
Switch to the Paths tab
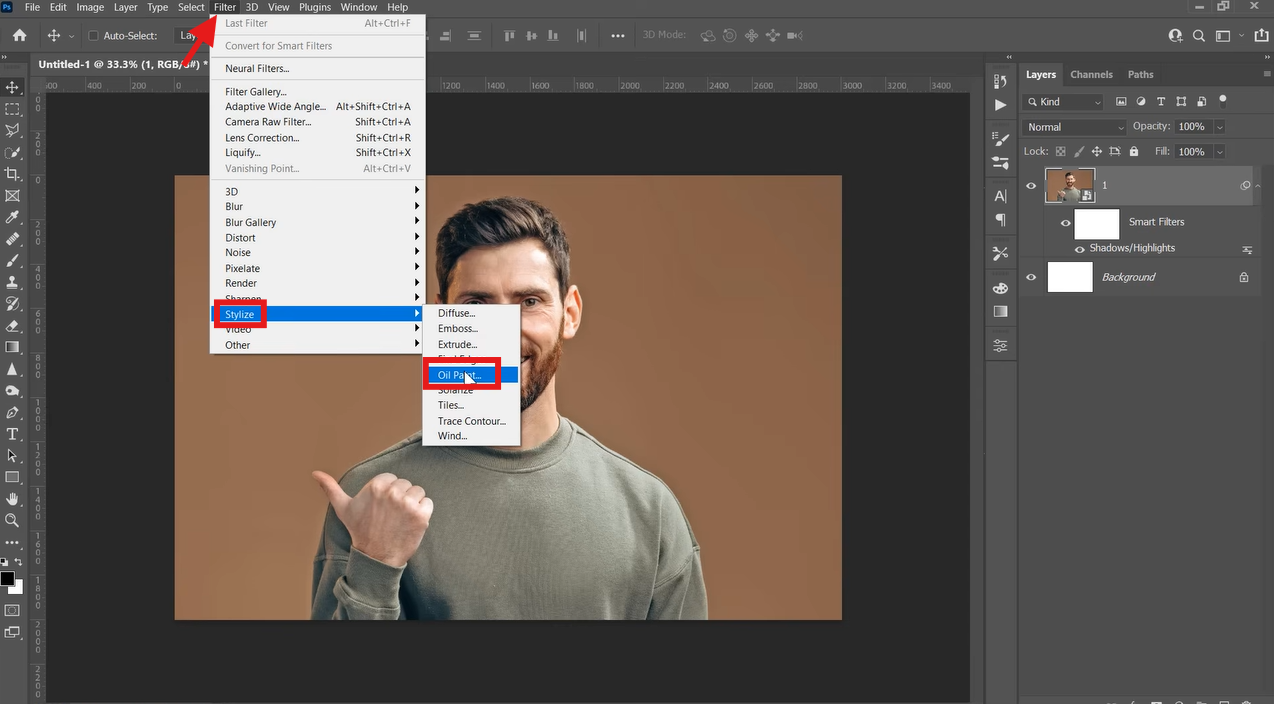tap(1140, 74)
